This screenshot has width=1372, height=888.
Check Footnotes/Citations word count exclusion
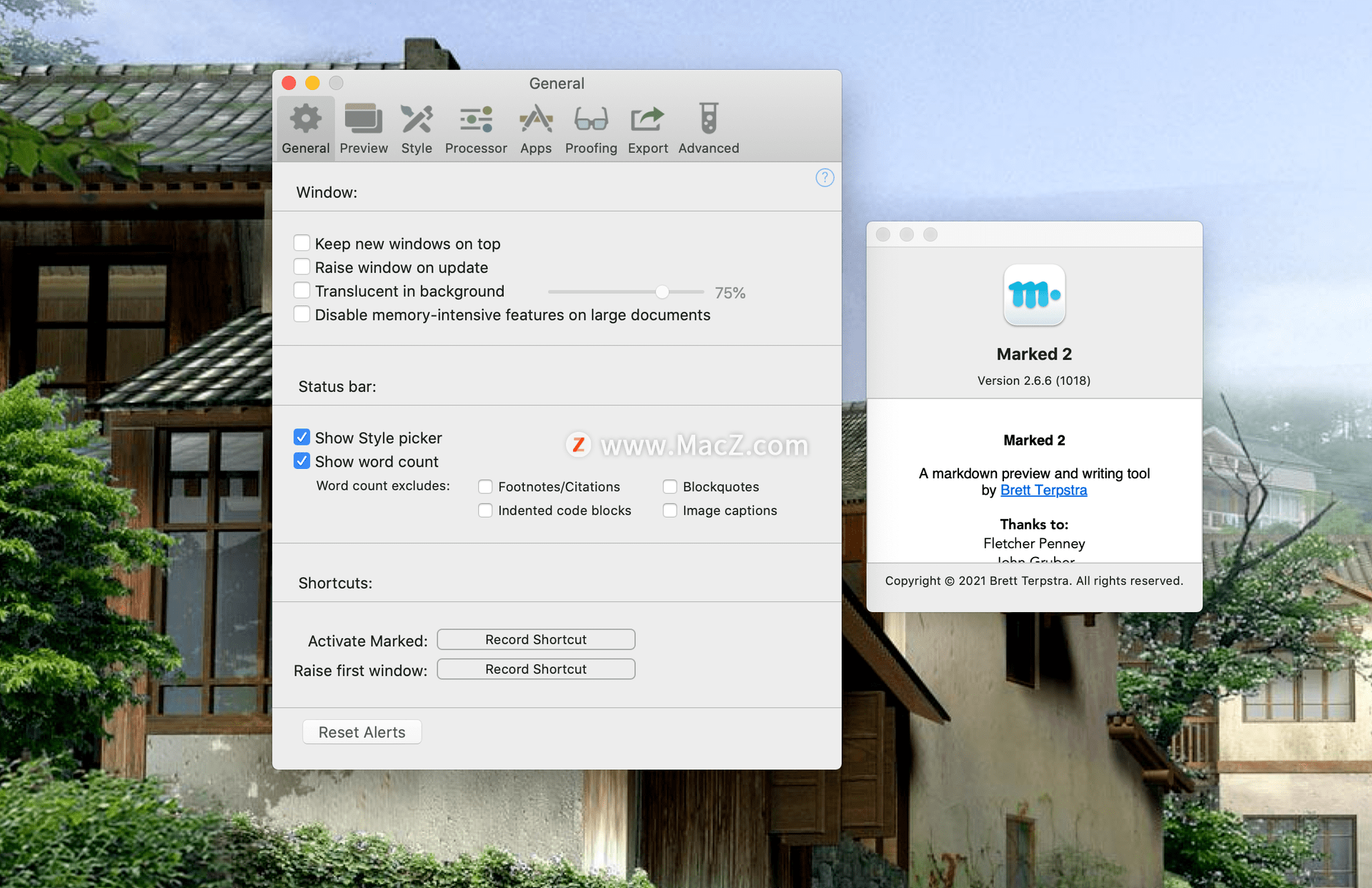485,487
